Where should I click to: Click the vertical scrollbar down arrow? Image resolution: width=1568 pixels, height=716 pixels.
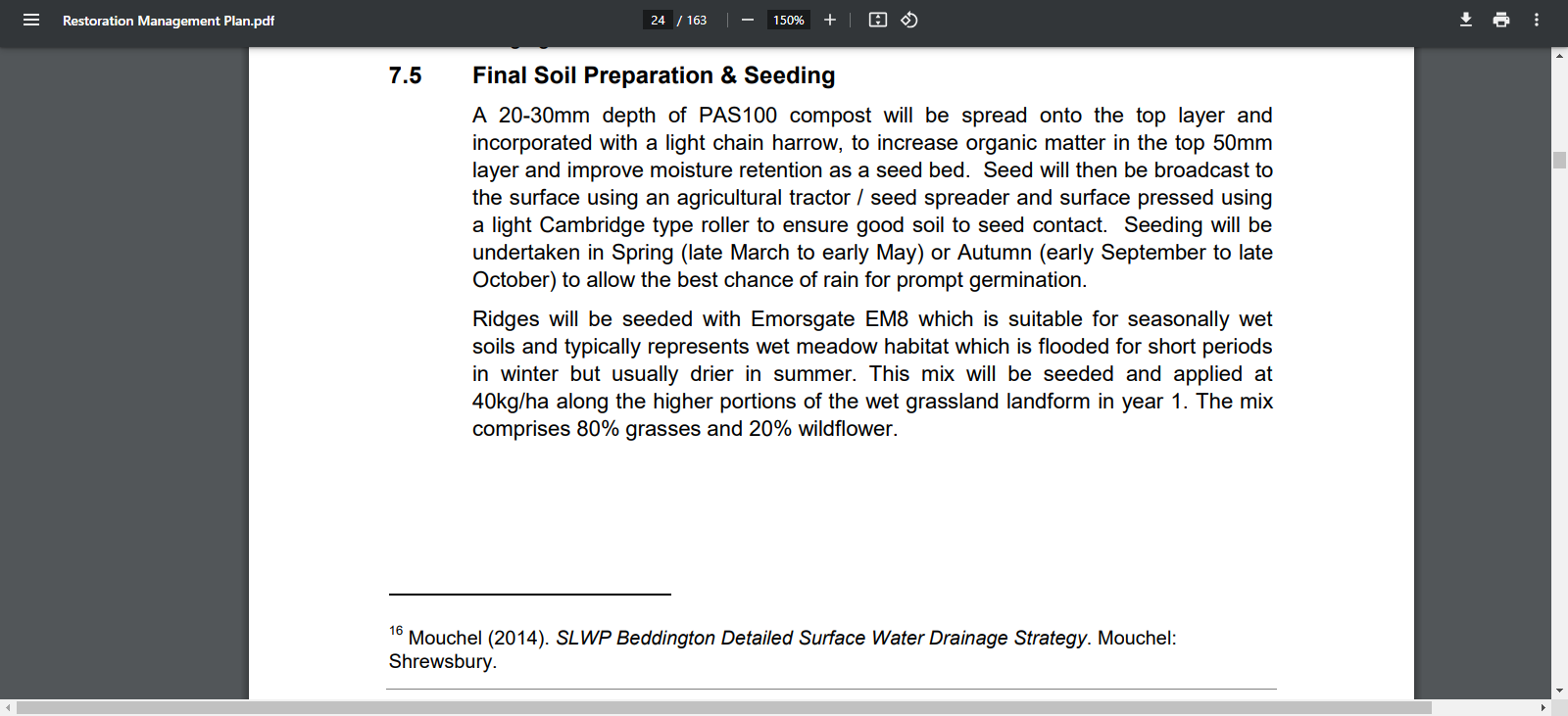[1559, 691]
